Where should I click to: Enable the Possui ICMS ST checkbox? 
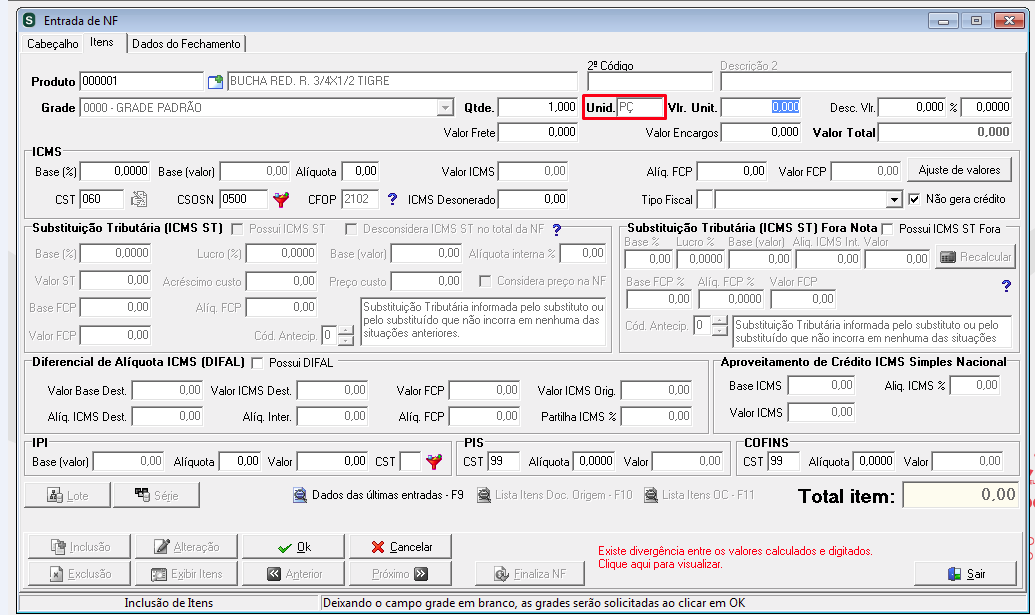(238, 229)
